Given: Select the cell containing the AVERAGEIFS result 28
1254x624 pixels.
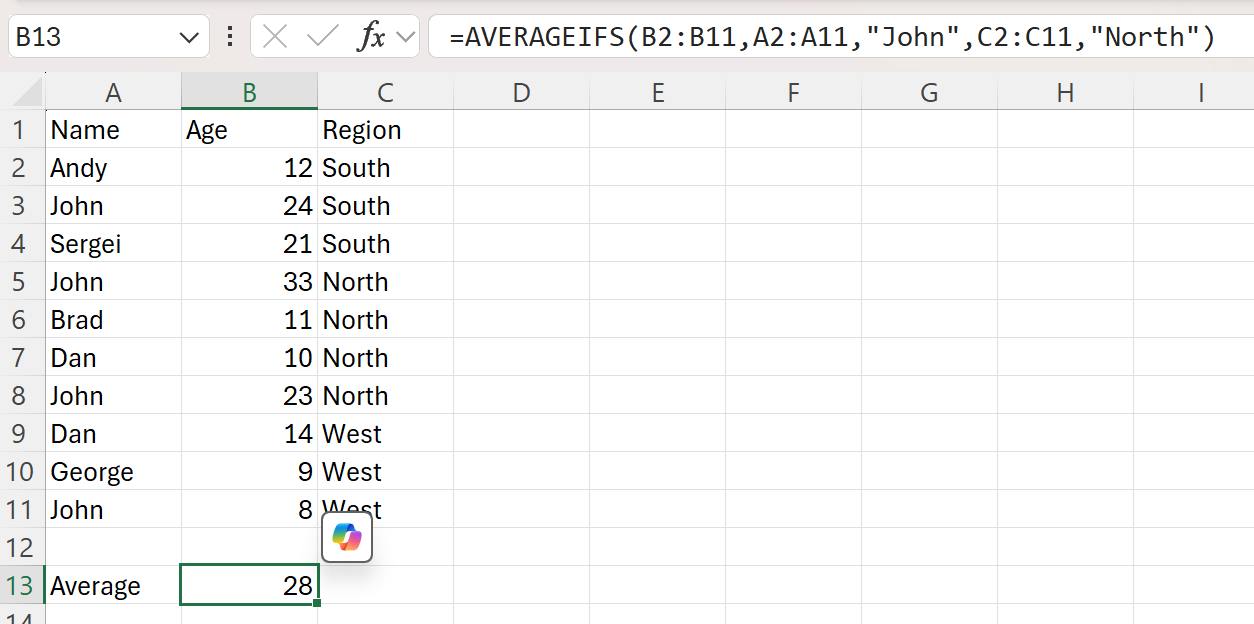Looking at the screenshot, I should tap(248, 585).
